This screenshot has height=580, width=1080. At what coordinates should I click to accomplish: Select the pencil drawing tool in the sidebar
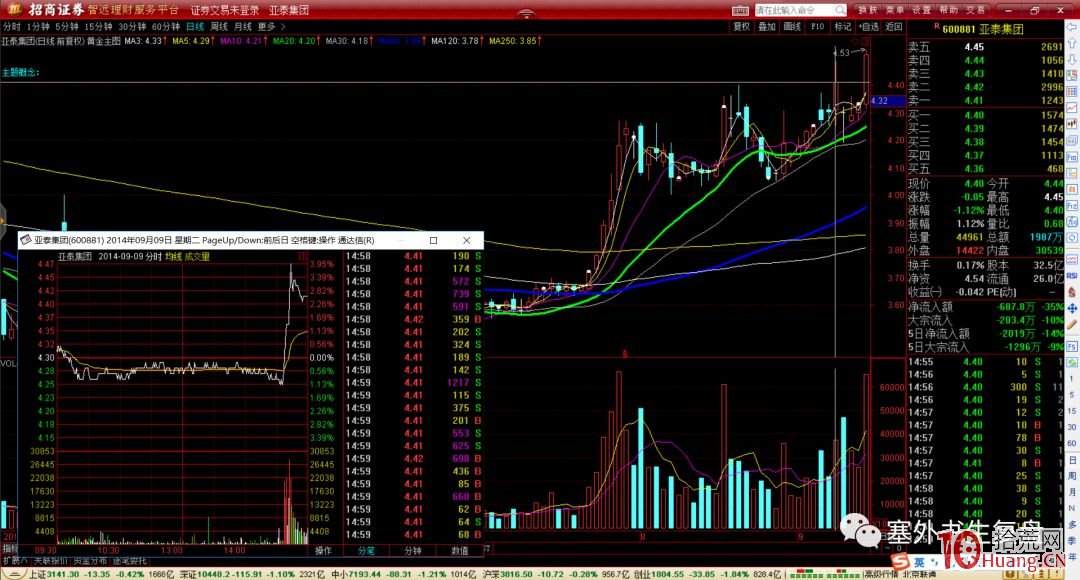[x=1072, y=325]
